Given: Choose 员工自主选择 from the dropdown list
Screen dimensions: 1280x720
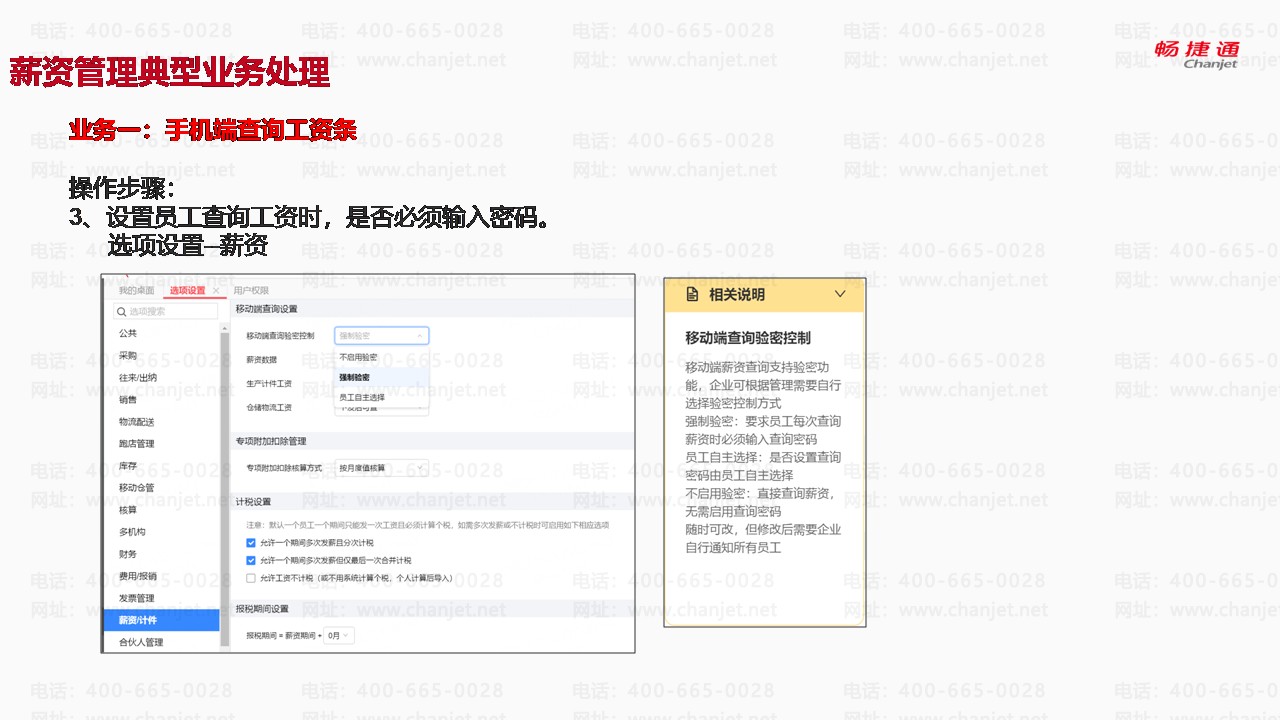Looking at the screenshot, I should pos(381,397).
